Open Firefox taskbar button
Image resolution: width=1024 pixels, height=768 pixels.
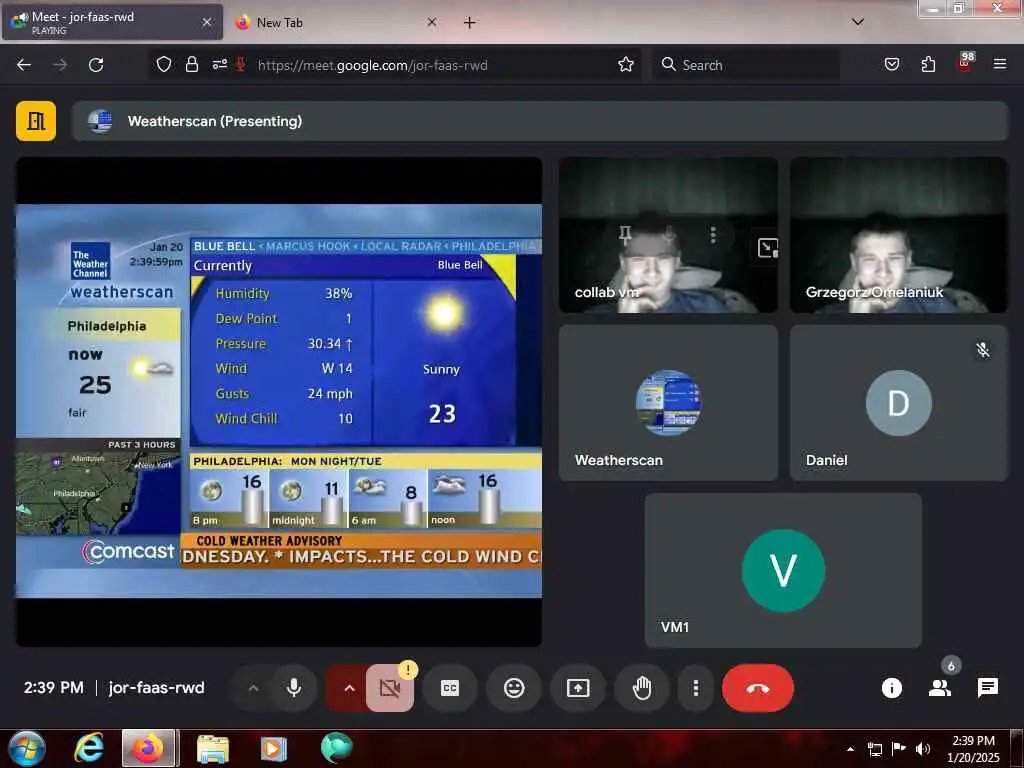click(149, 748)
